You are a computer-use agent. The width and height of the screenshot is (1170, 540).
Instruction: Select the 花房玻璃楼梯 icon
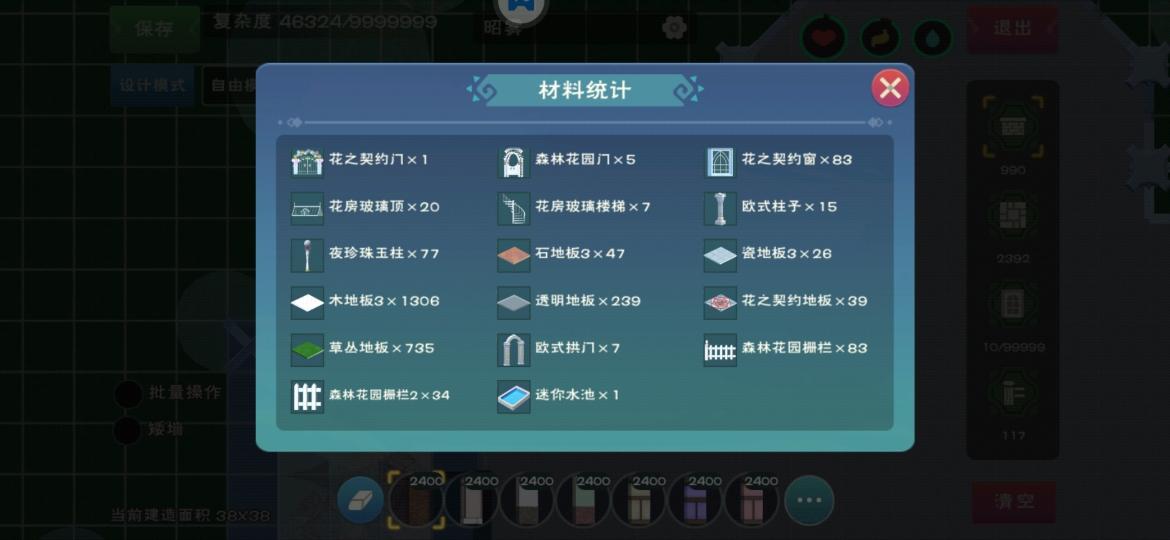tap(513, 209)
